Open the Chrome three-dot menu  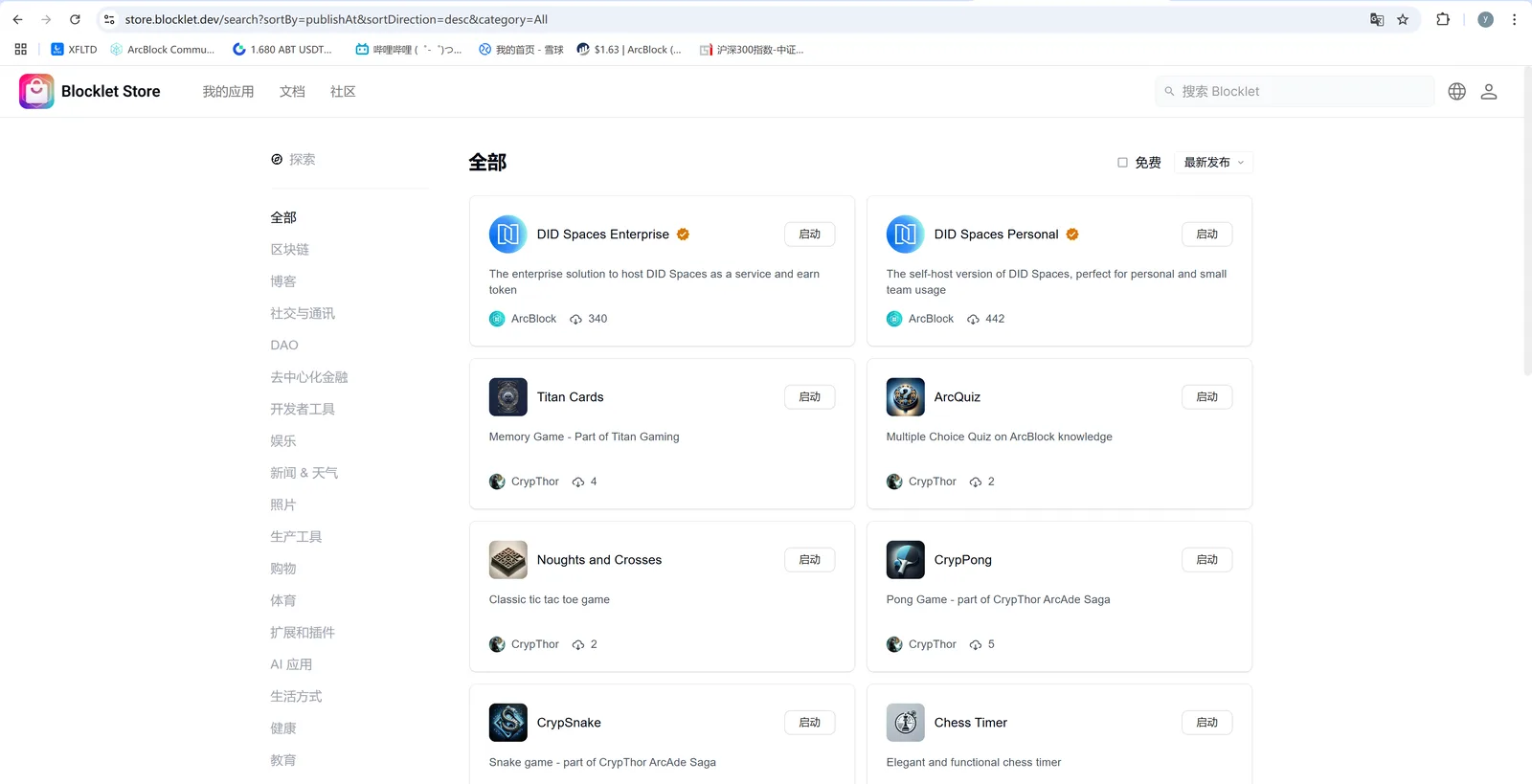click(x=1514, y=19)
